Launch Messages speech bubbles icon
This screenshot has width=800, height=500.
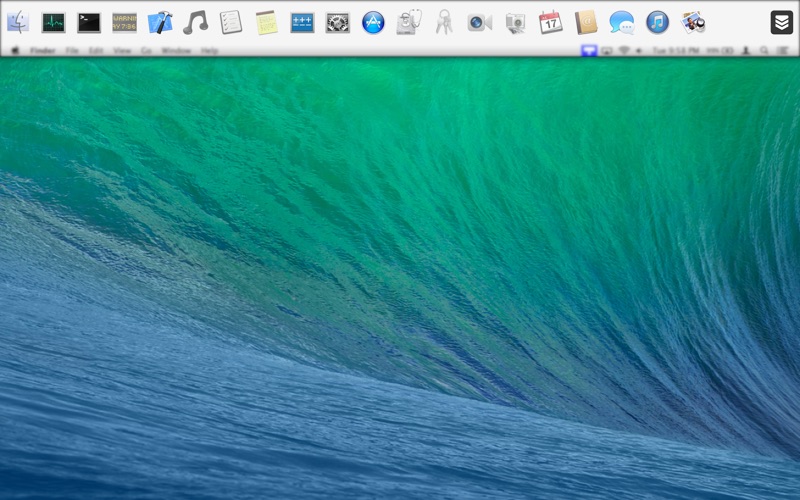pos(622,22)
